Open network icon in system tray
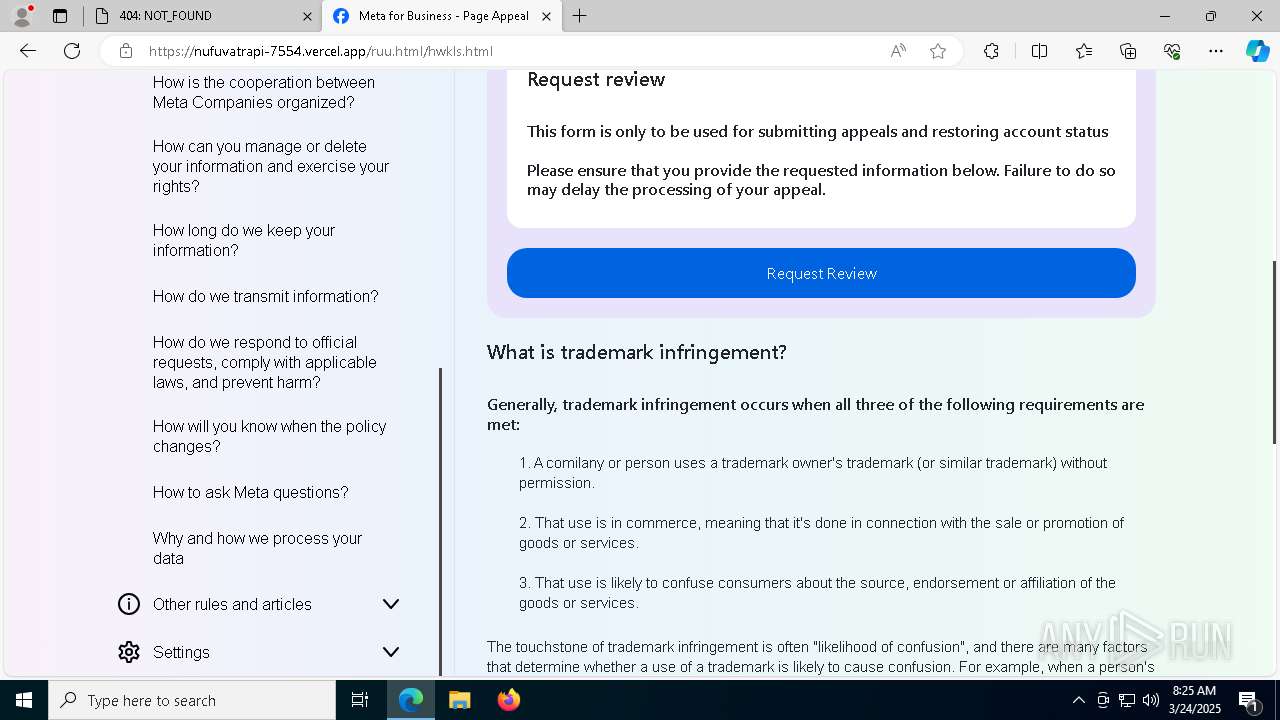The image size is (1280, 720). point(1127,700)
